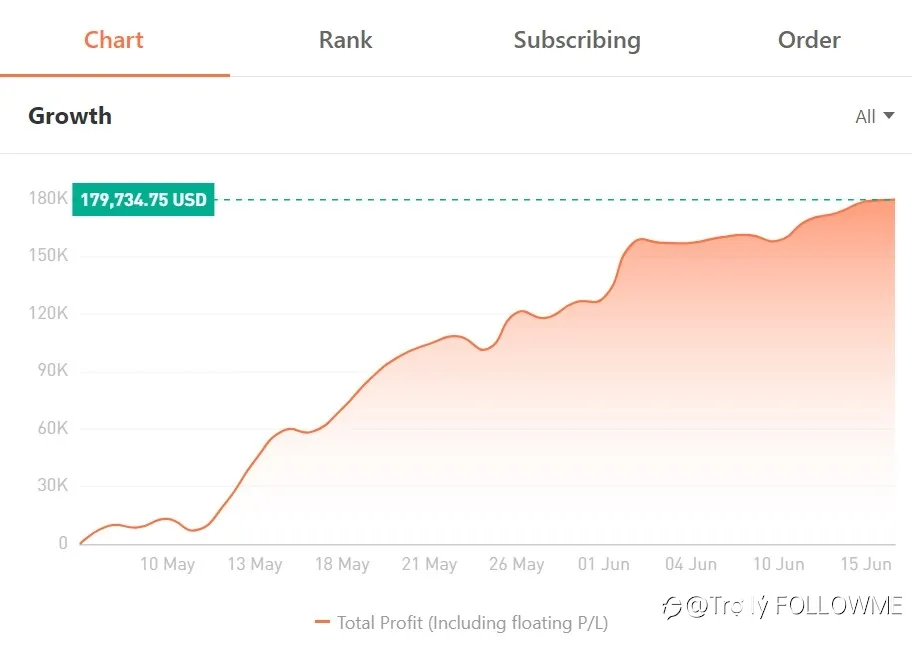Viewport: 912px width, 647px height.
Task: Select the 10 May axis date
Action: coord(168,564)
